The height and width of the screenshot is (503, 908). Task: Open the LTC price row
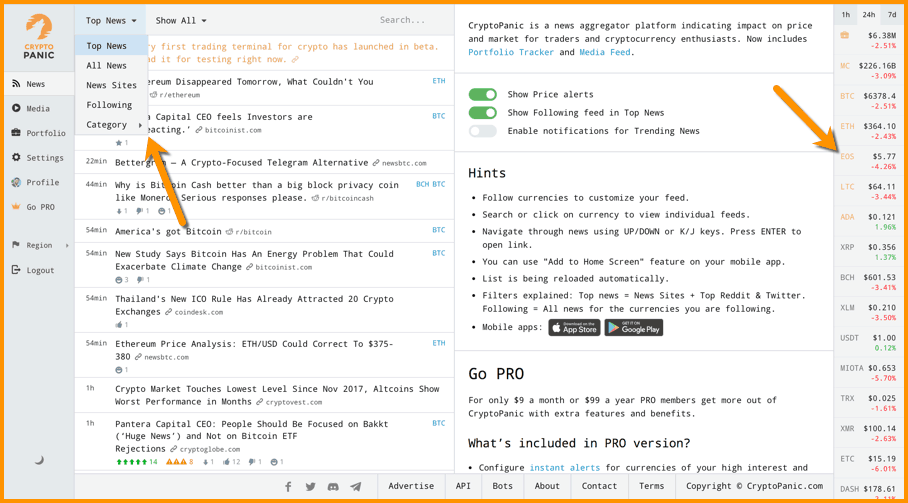coord(869,192)
